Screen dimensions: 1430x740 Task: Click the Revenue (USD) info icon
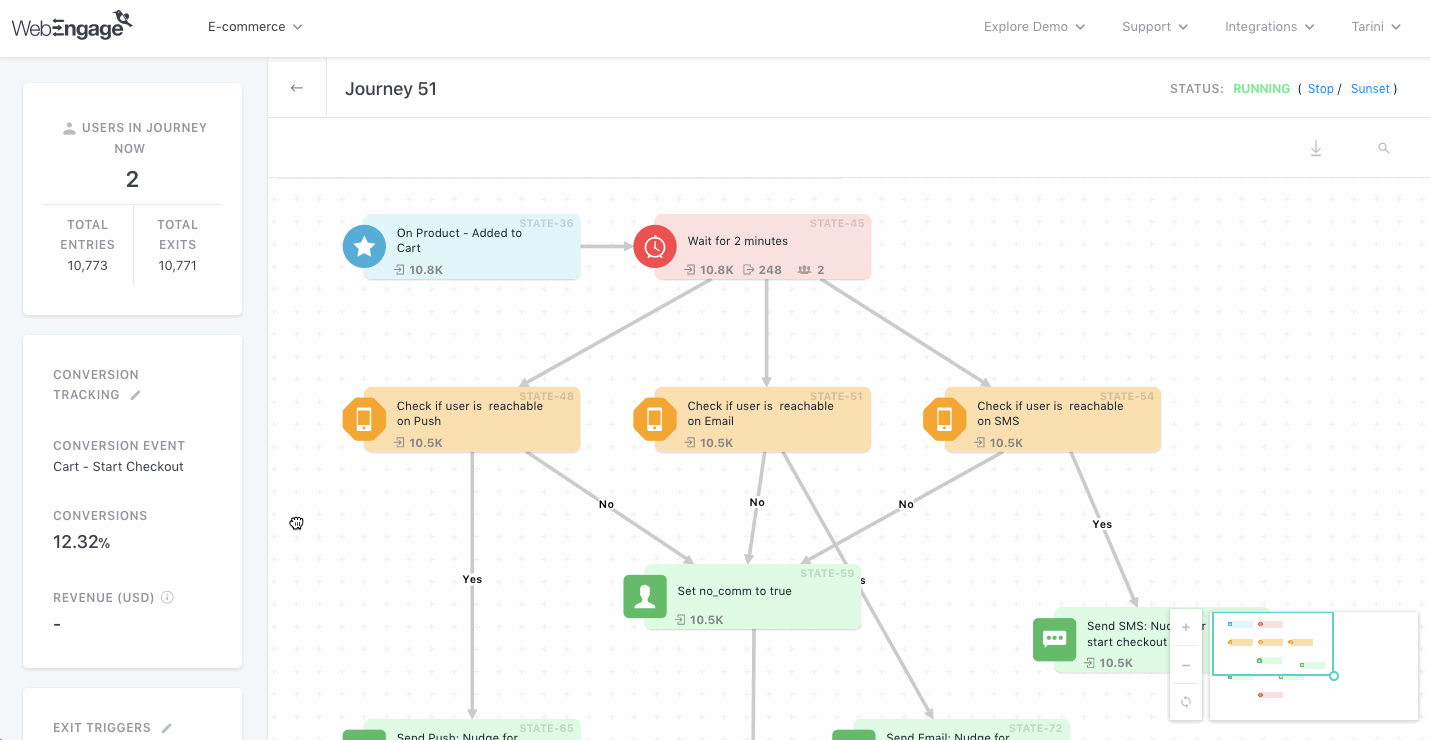[167, 598]
